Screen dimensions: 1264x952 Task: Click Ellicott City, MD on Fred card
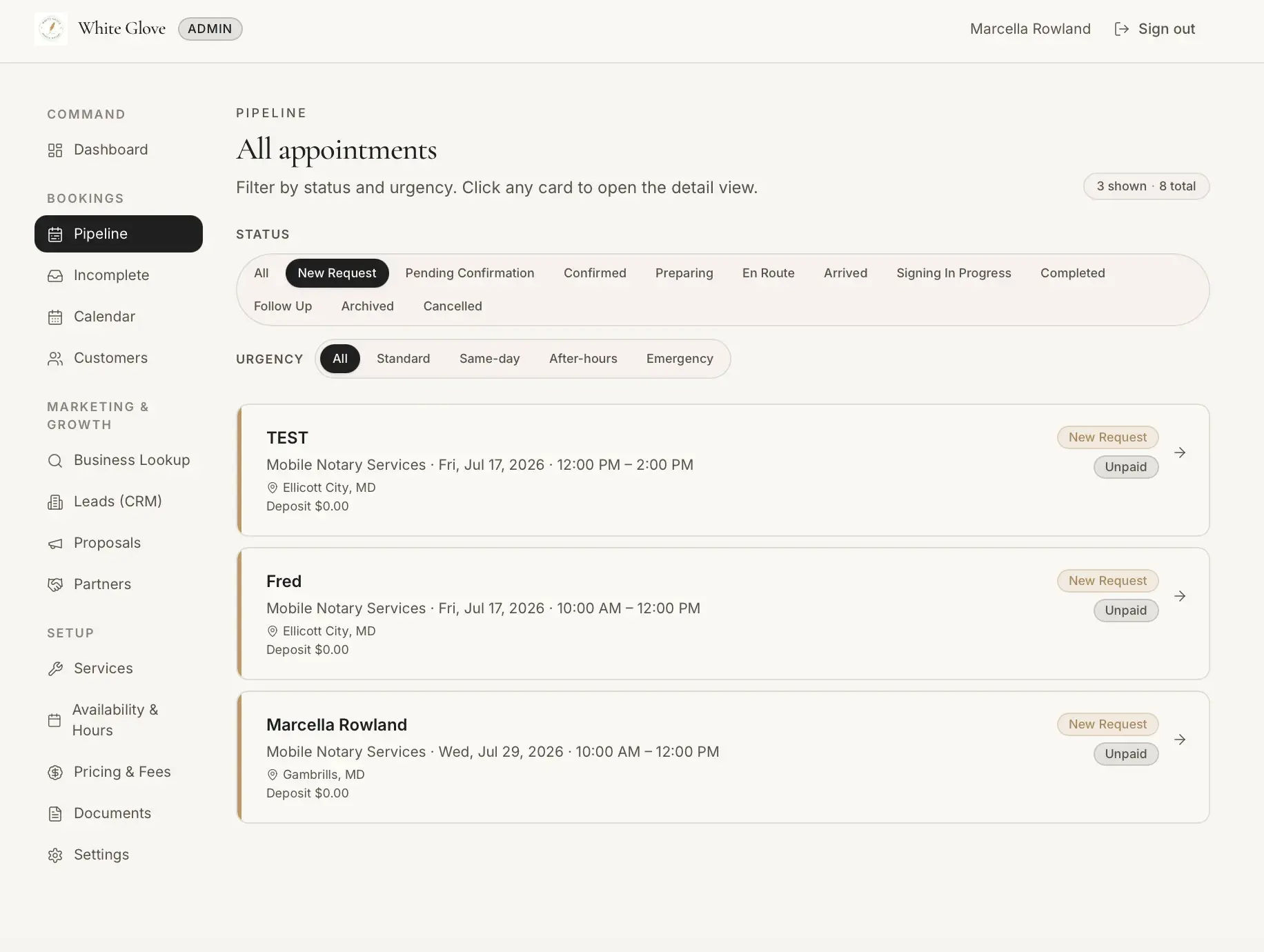[329, 631]
